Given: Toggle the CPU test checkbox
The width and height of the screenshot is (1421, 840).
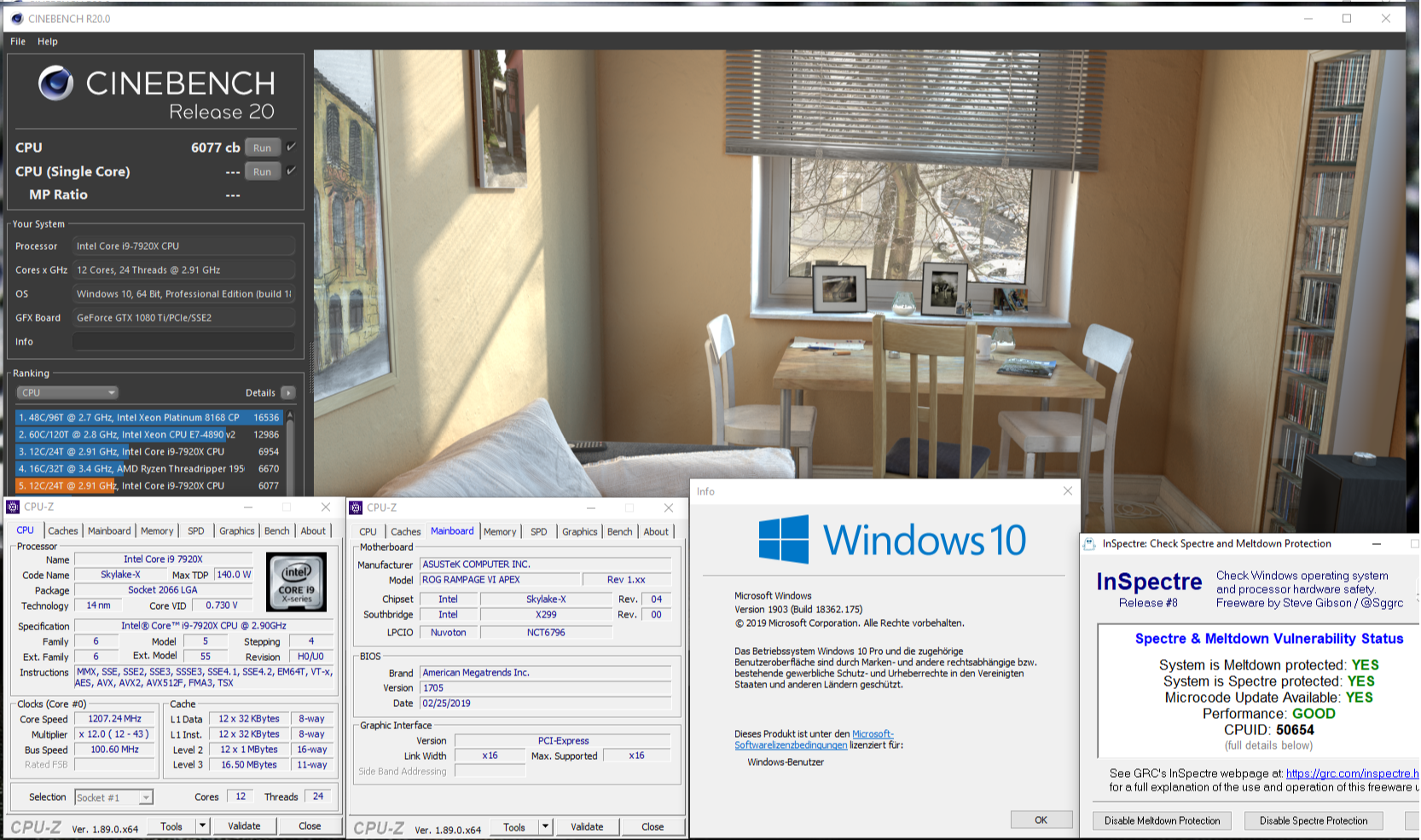Looking at the screenshot, I should click(x=291, y=147).
